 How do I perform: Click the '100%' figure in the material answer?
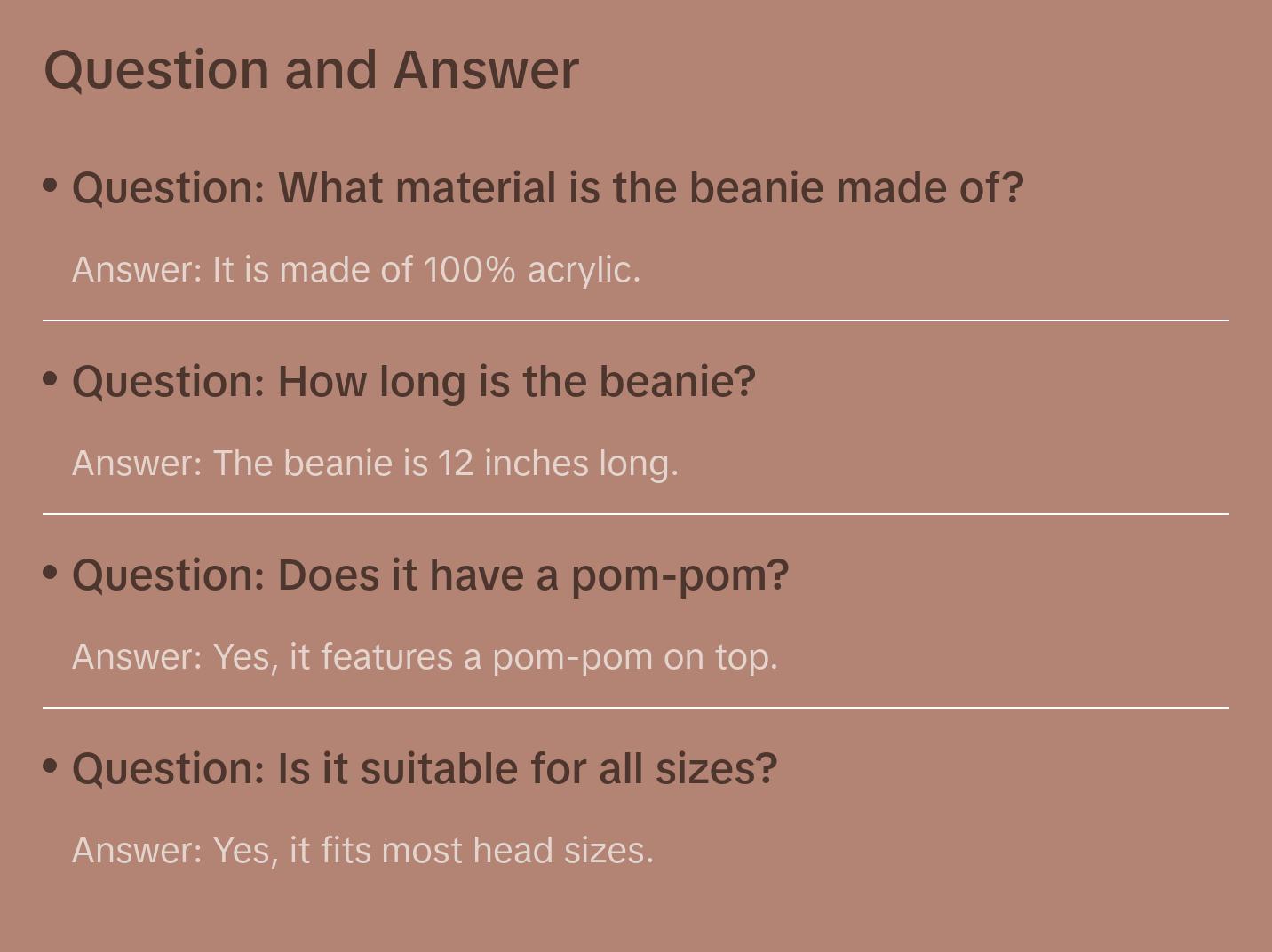469,270
